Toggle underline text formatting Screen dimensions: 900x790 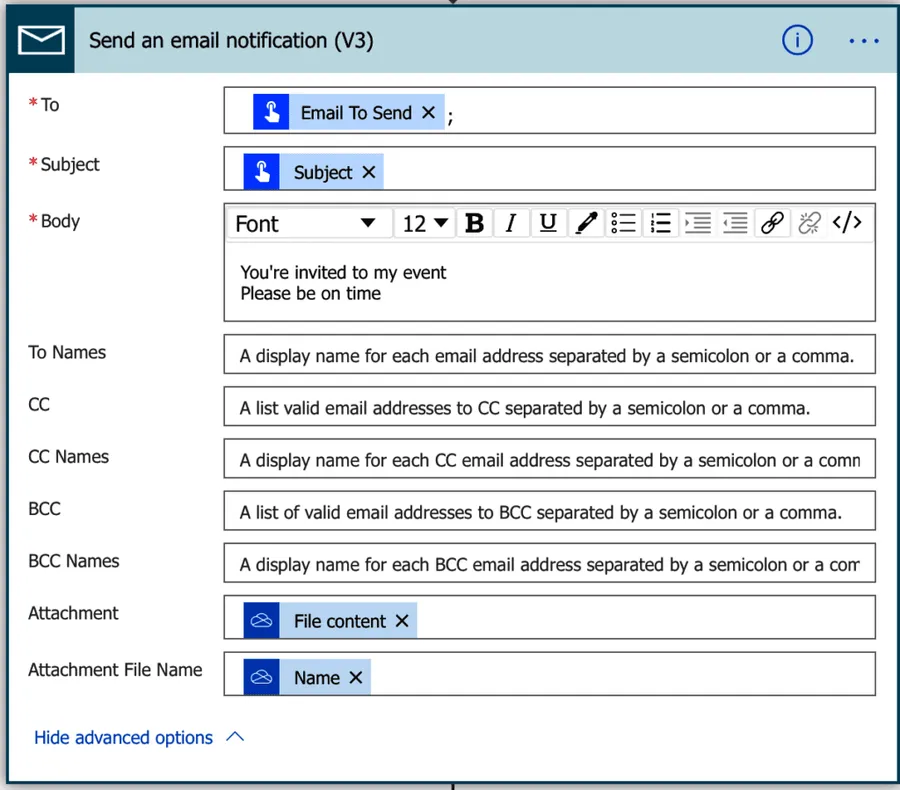(x=548, y=223)
